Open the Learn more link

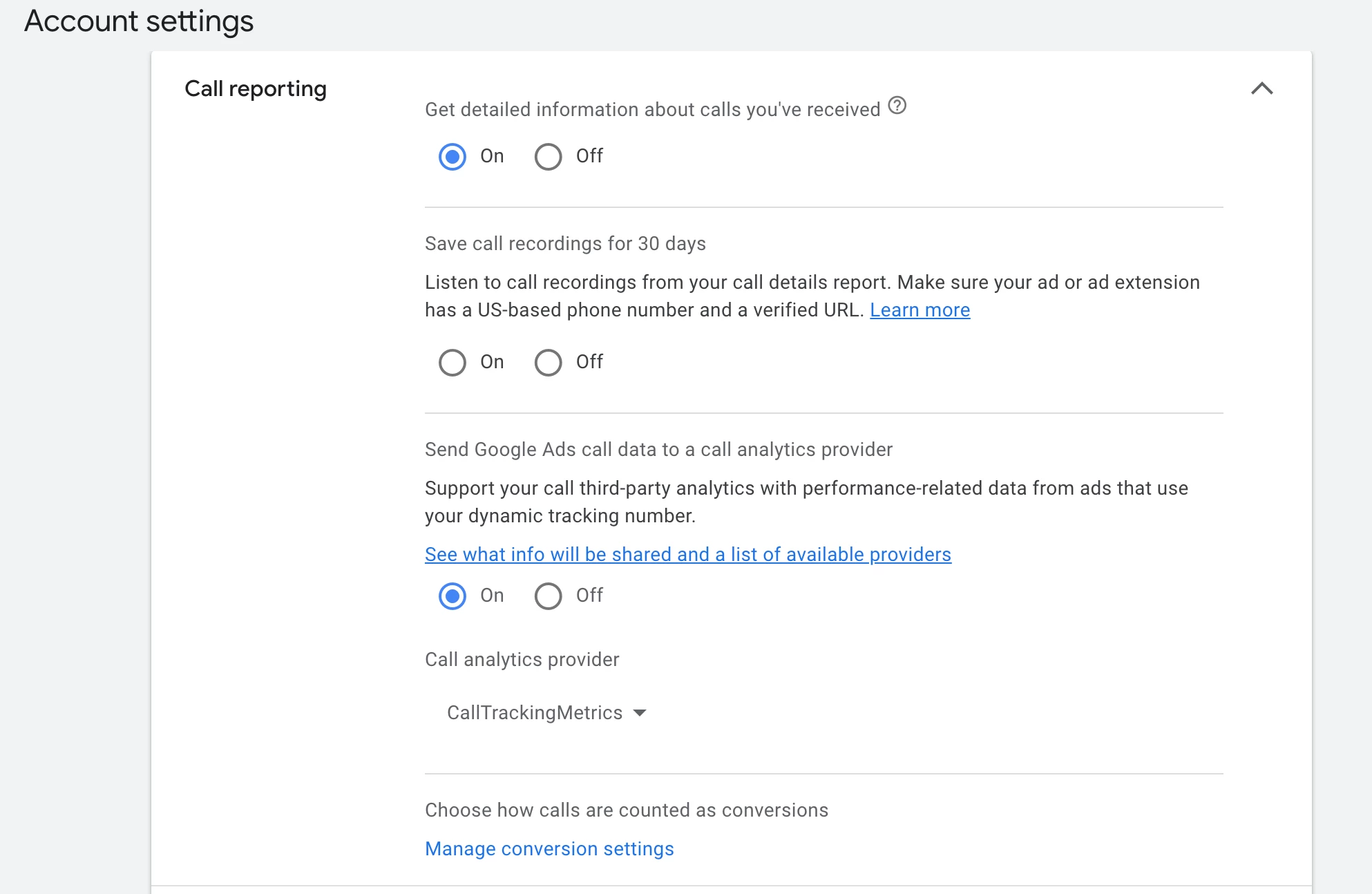coord(920,310)
